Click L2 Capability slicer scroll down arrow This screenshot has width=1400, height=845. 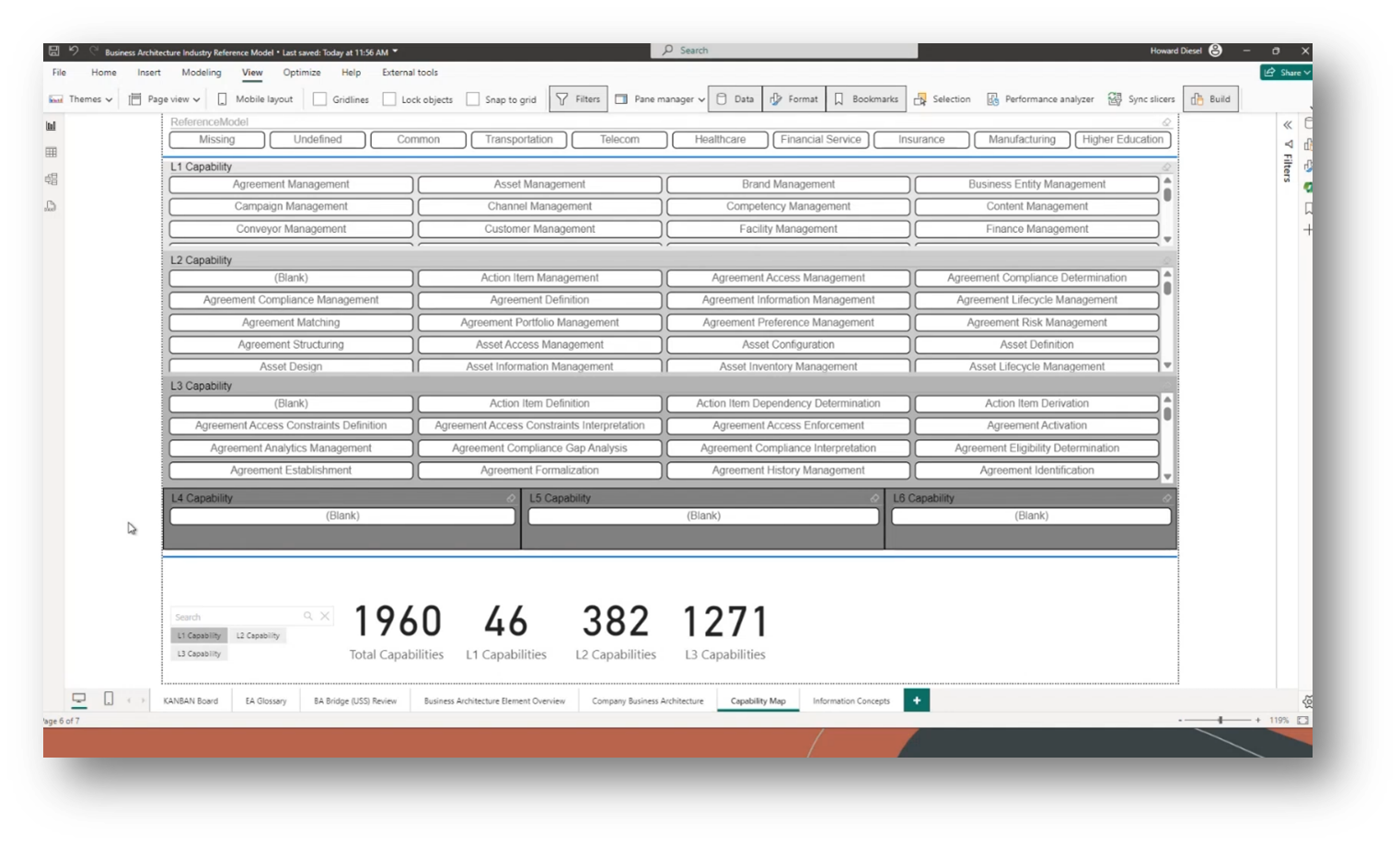click(1167, 365)
